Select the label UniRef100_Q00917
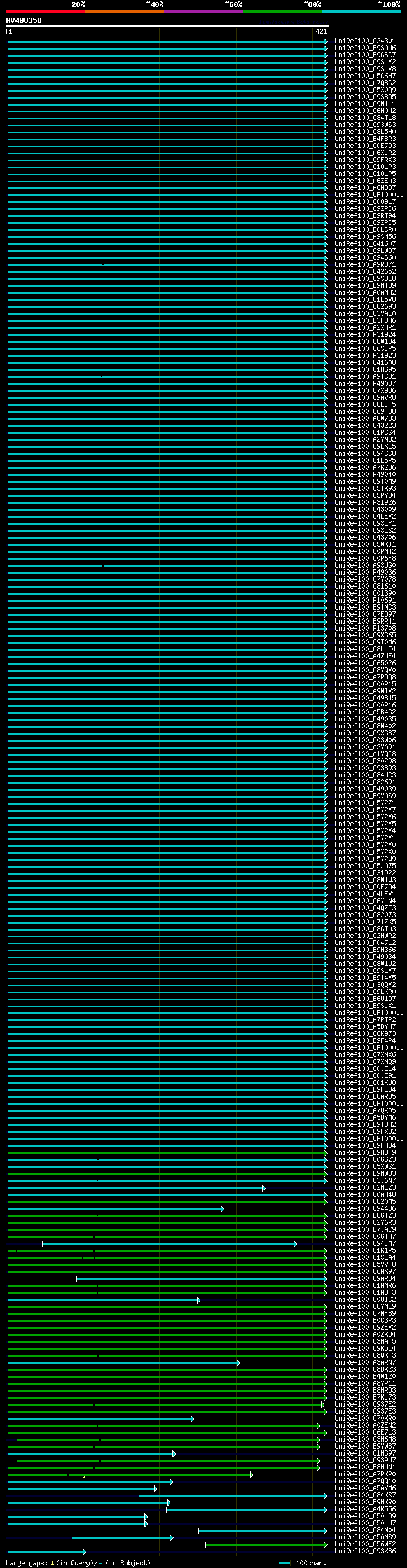This screenshot has height=1568, width=407. (x=365, y=201)
